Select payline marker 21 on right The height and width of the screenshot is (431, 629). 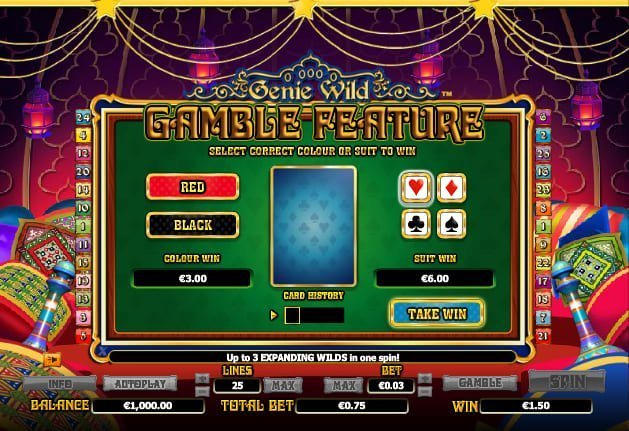pos(543,335)
